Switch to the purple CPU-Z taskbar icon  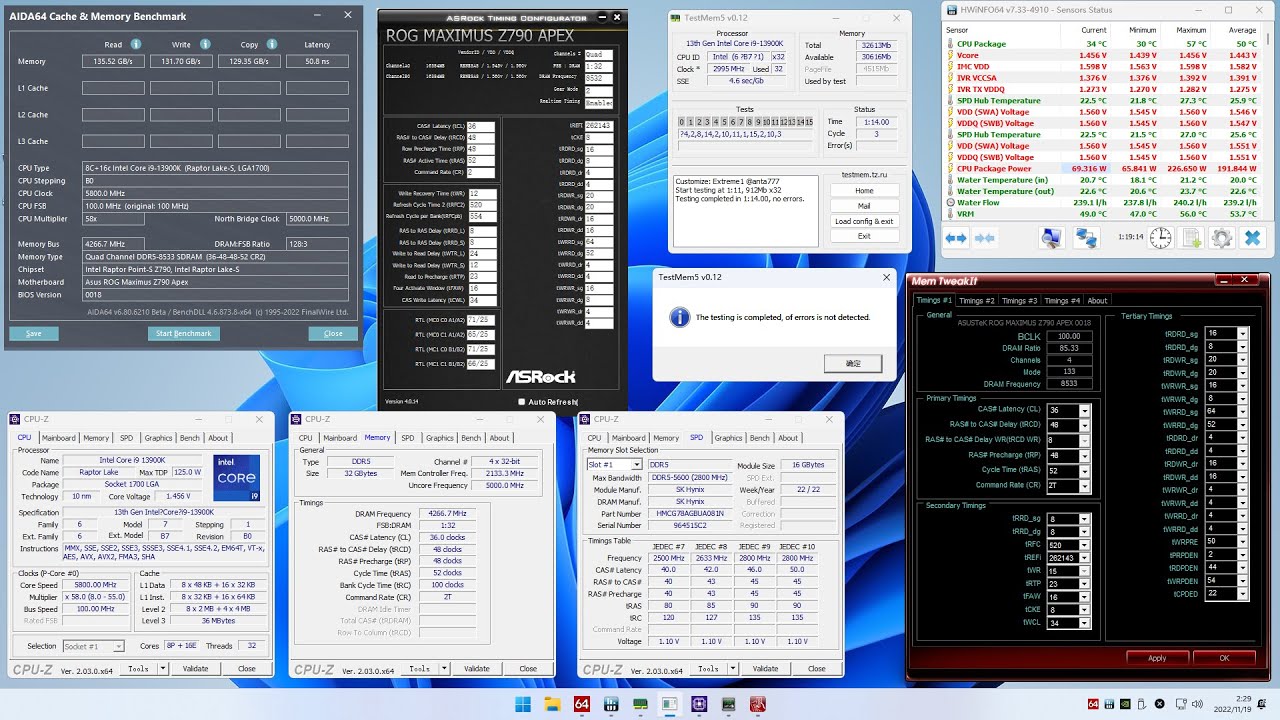tap(699, 704)
